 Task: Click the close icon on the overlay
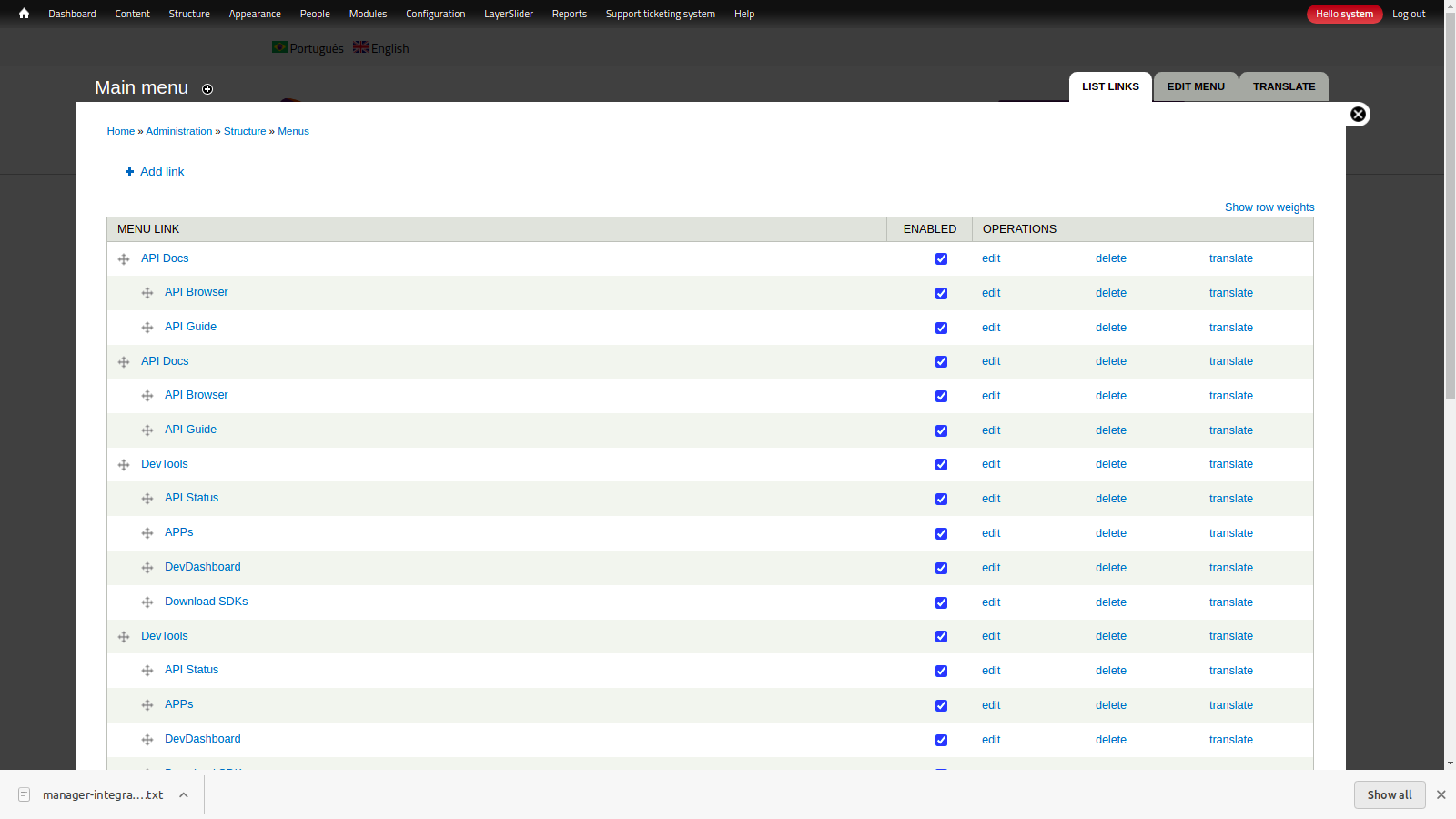click(x=1358, y=114)
